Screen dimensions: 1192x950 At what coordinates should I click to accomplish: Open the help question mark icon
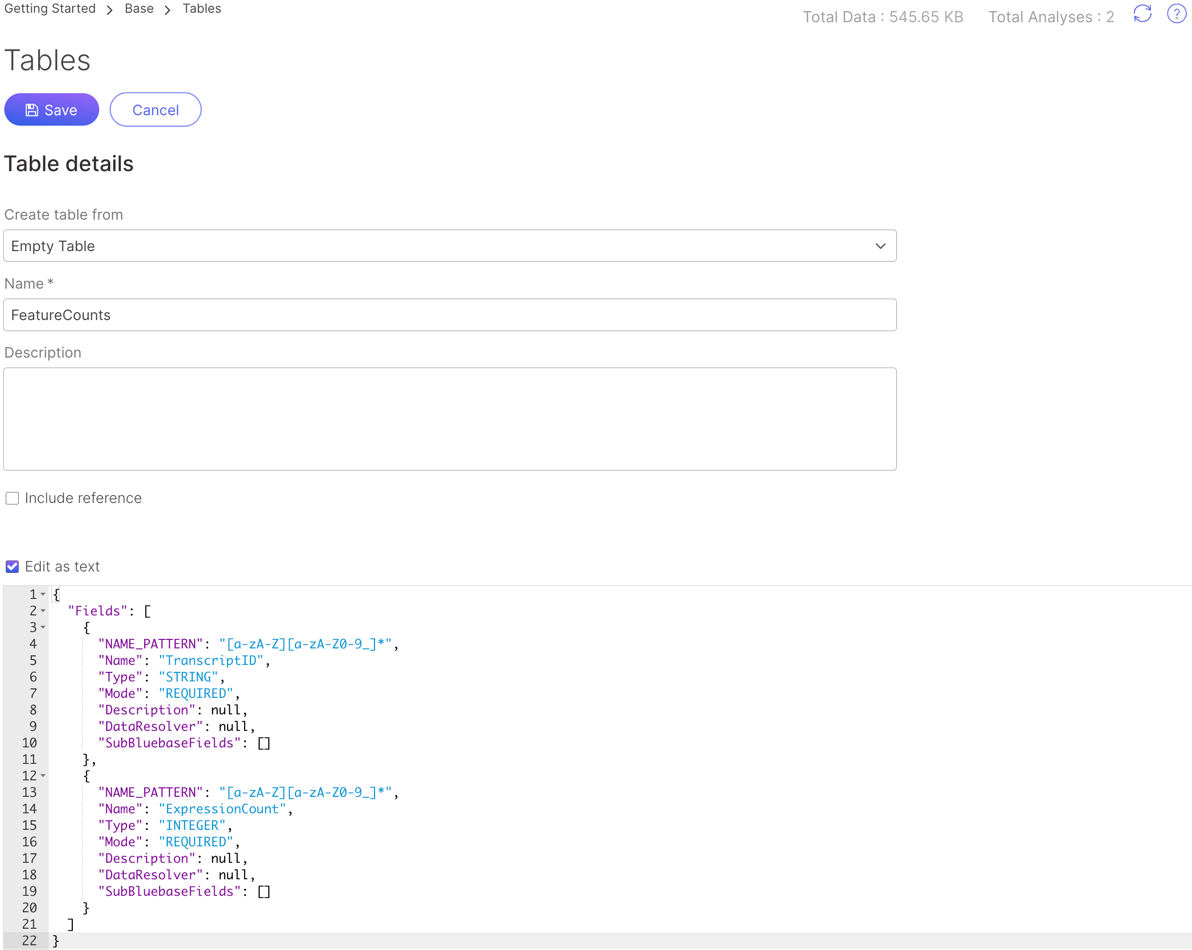1176,14
